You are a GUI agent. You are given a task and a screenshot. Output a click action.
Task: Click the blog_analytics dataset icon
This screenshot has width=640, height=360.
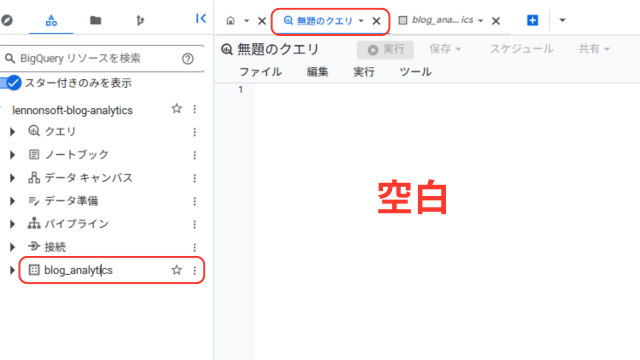pyautogui.click(x=34, y=270)
